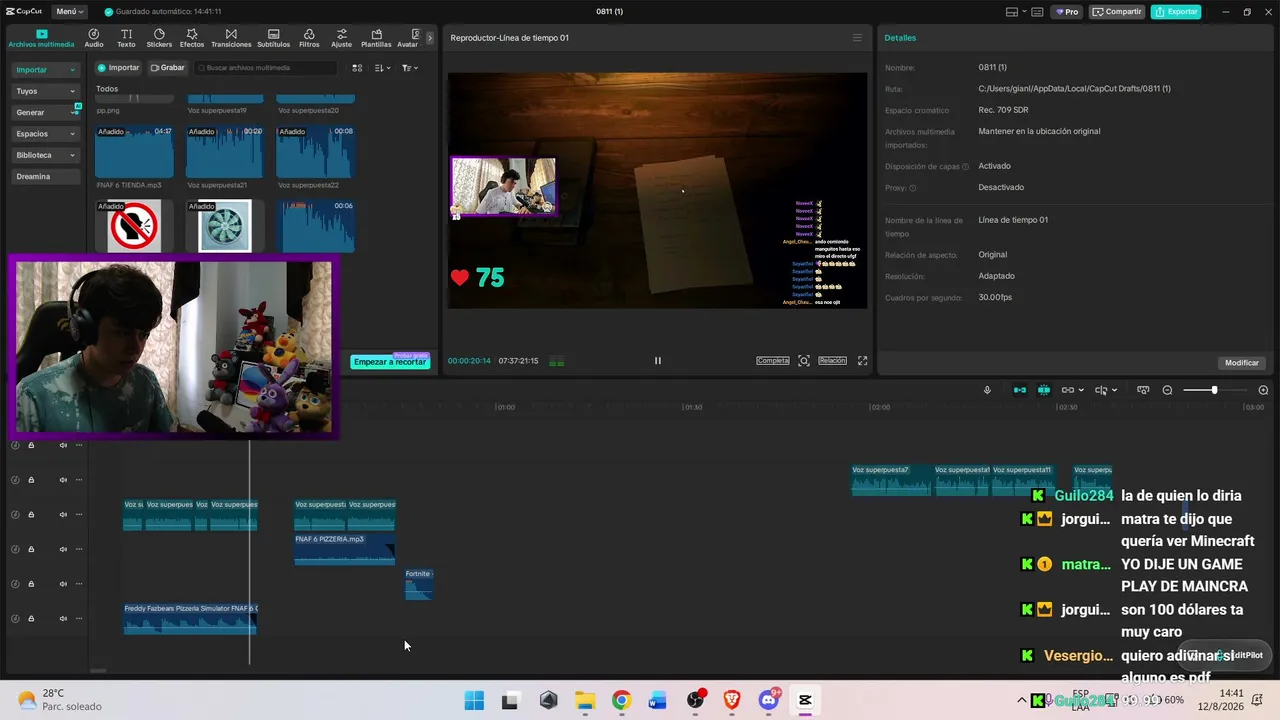Click the Proxy info help icon

pyautogui.click(x=913, y=188)
